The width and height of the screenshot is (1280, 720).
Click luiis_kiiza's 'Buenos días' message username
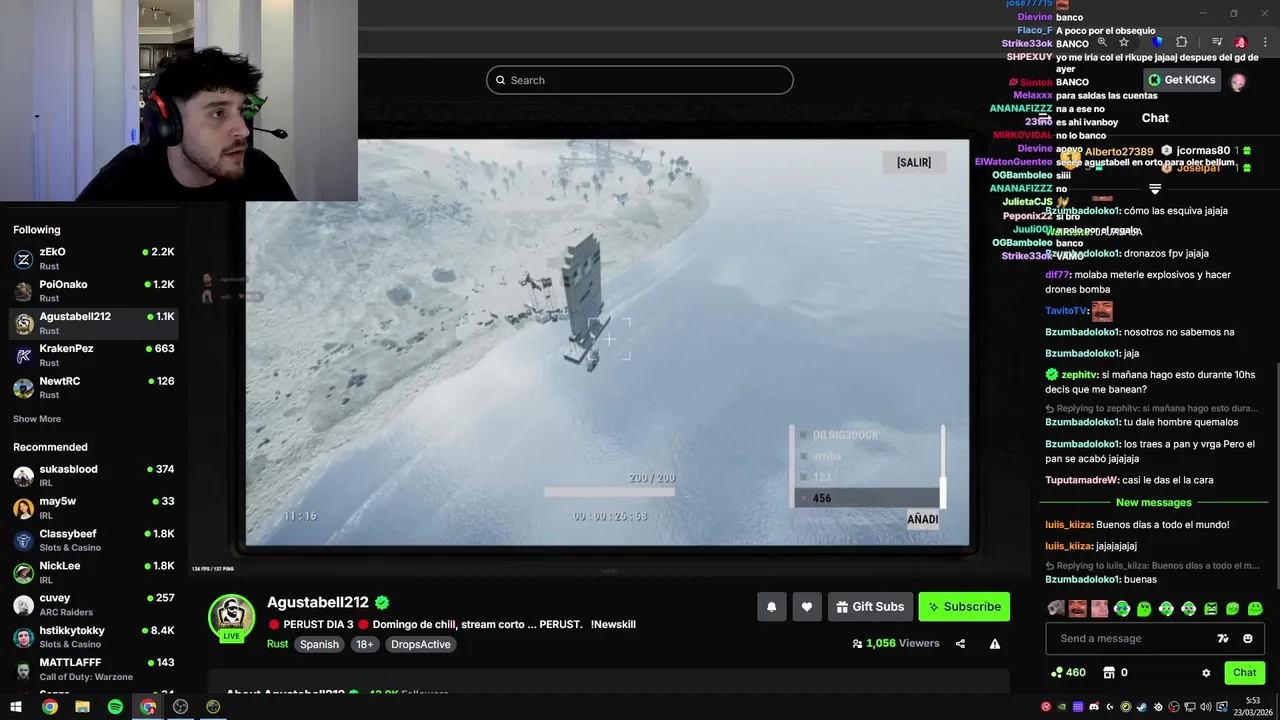click(1068, 525)
